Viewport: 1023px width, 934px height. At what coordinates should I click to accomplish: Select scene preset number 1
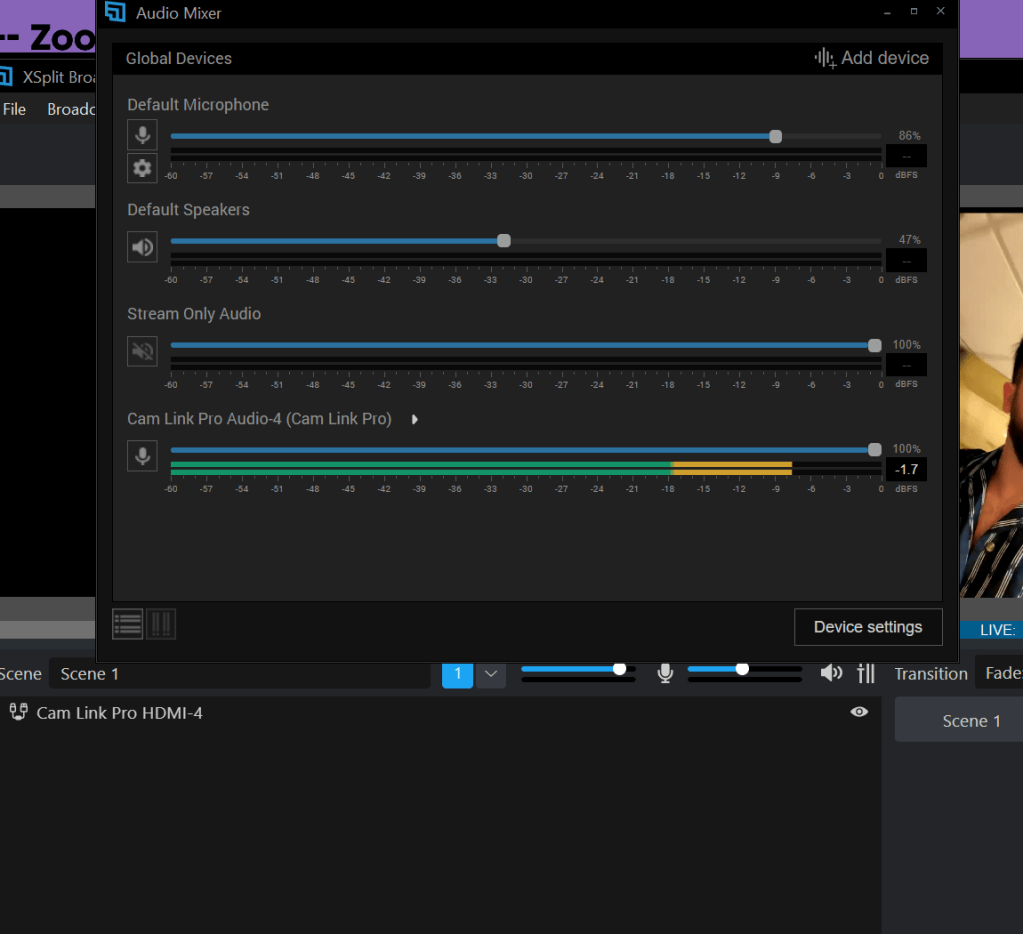pos(457,674)
